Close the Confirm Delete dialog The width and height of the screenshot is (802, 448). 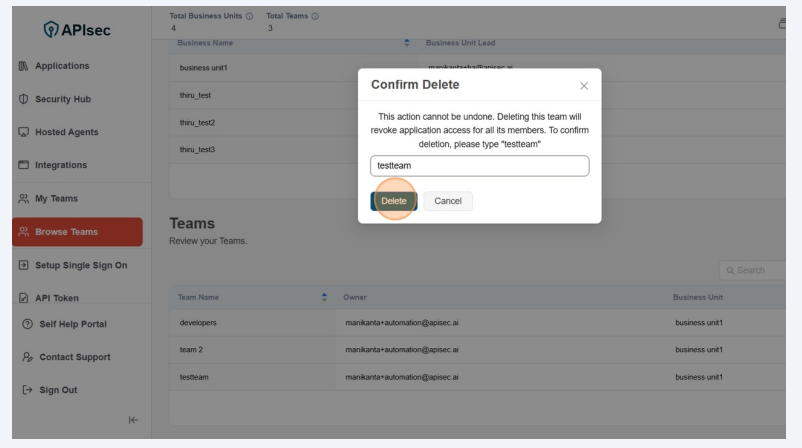click(584, 87)
